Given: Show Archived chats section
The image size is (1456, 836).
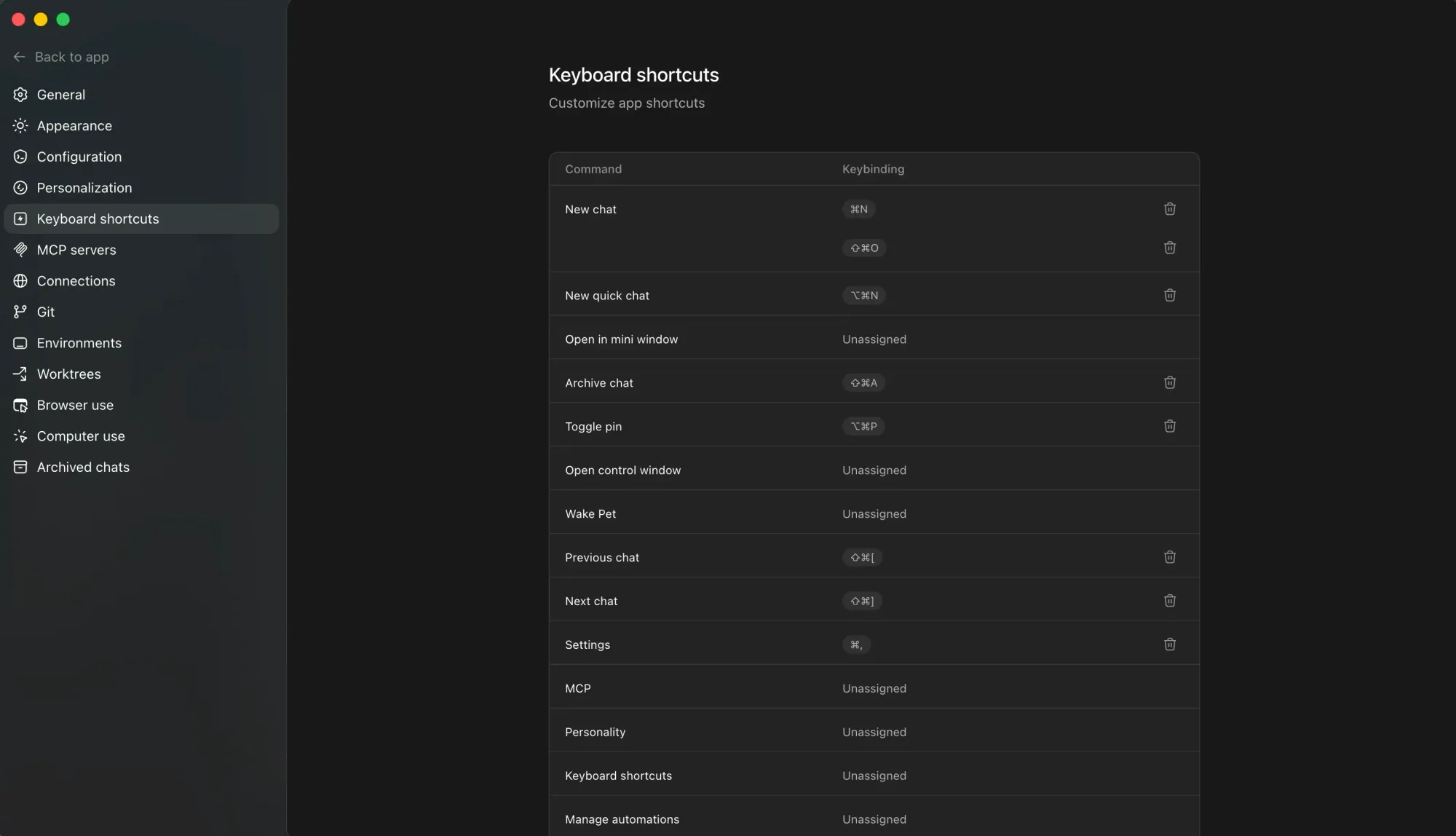Looking at the screenshot, I should pyautogui.click(x=141, y=468).
